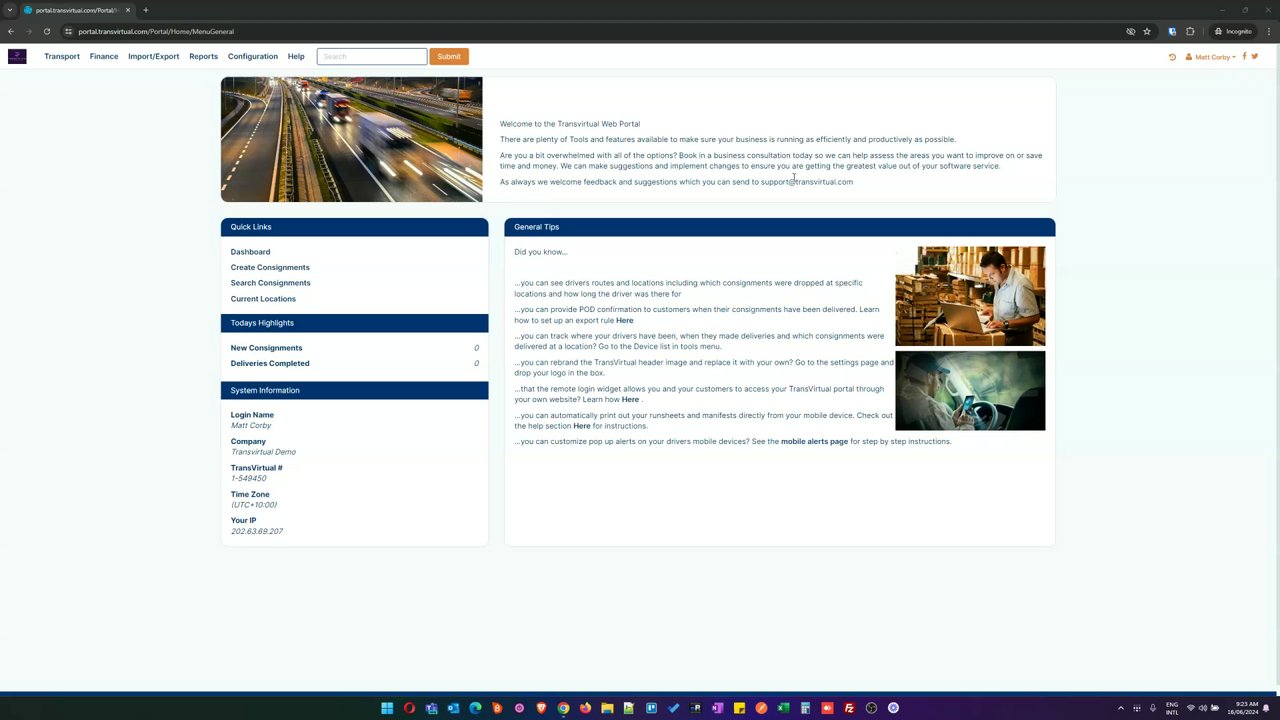Click the warehouse worker tips image

pos(970,296)
